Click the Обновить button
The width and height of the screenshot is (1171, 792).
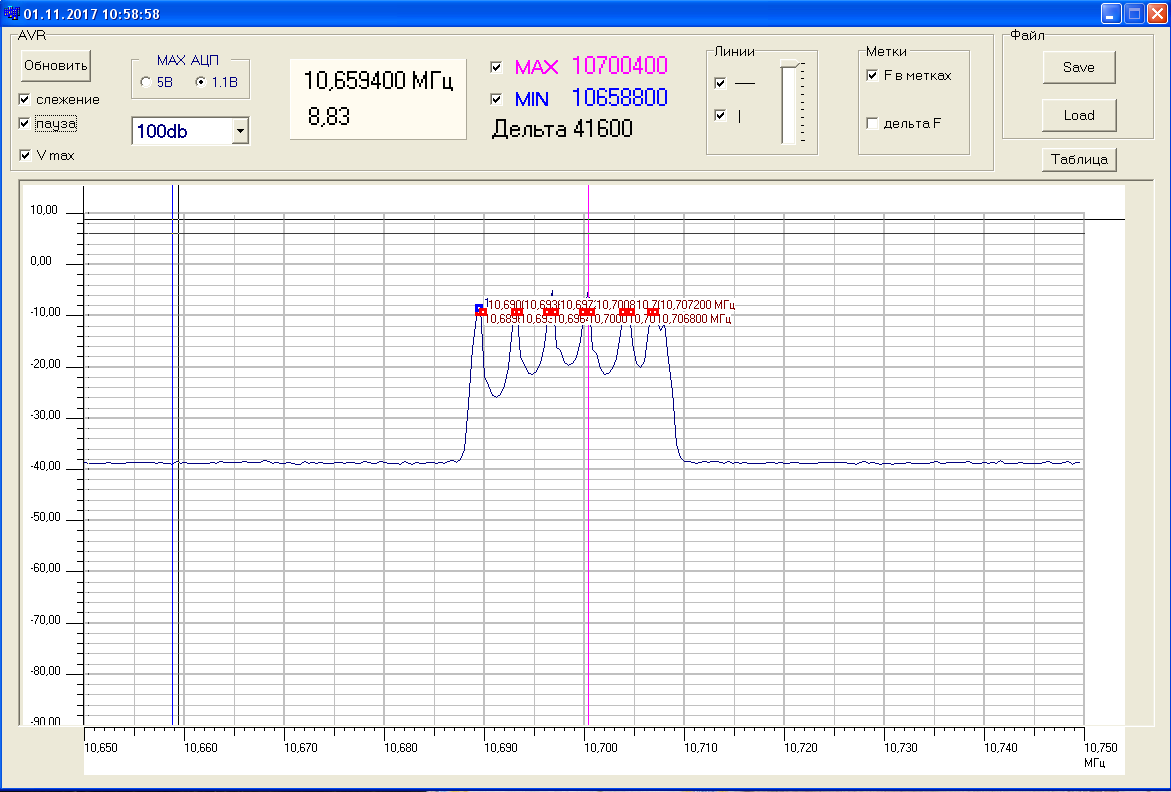[56, 66]
